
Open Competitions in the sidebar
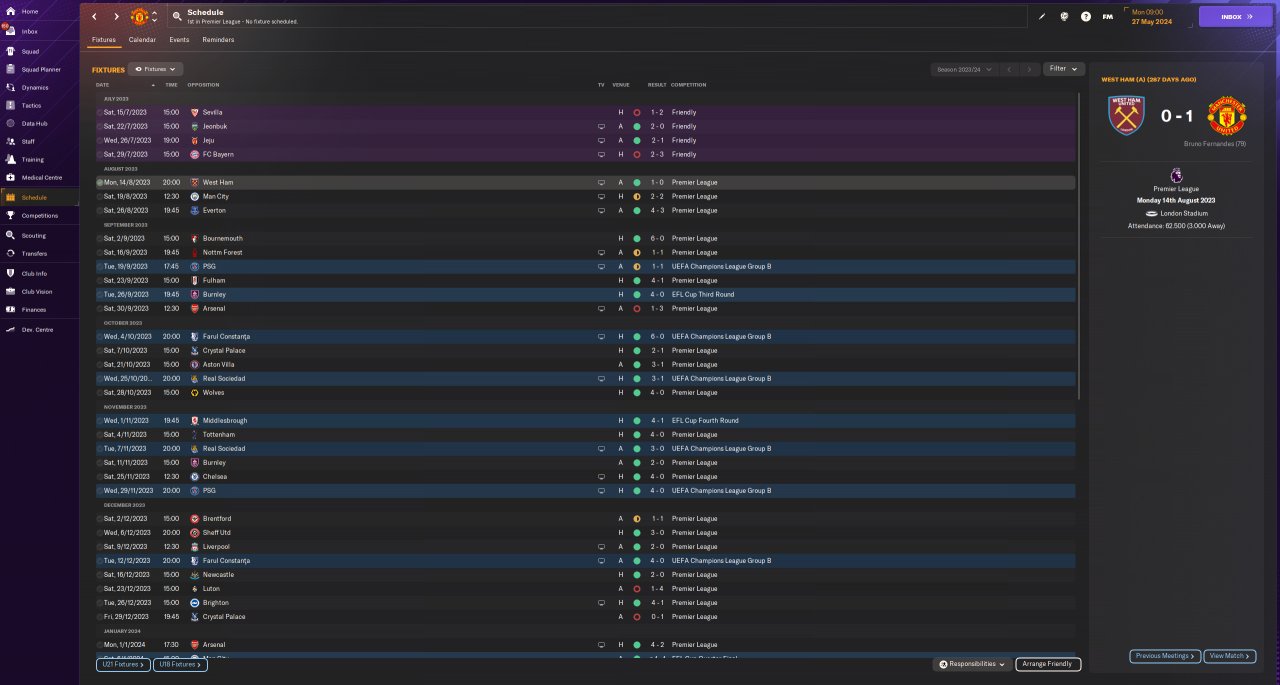40,215
